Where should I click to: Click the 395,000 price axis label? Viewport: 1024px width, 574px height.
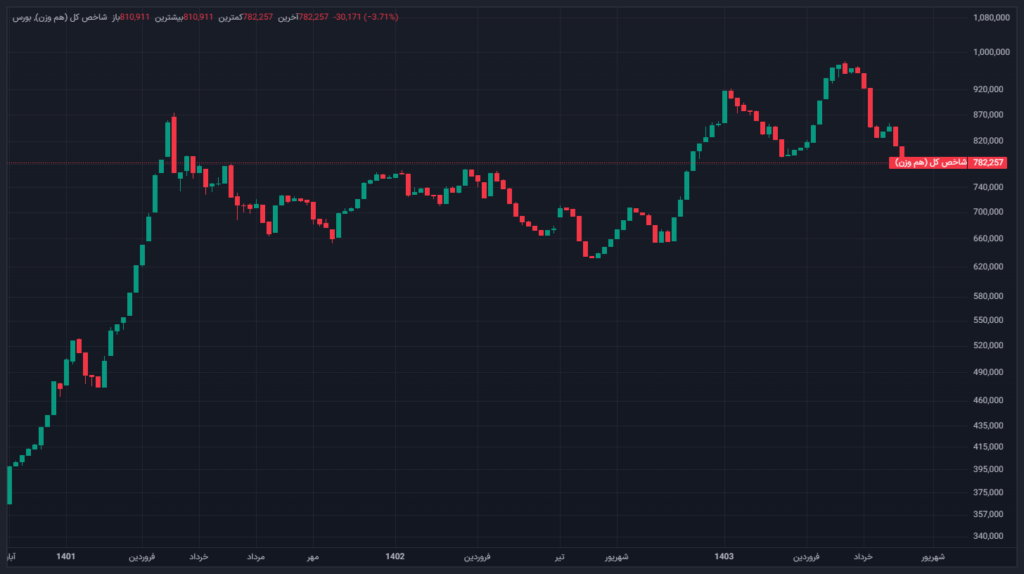988,470
